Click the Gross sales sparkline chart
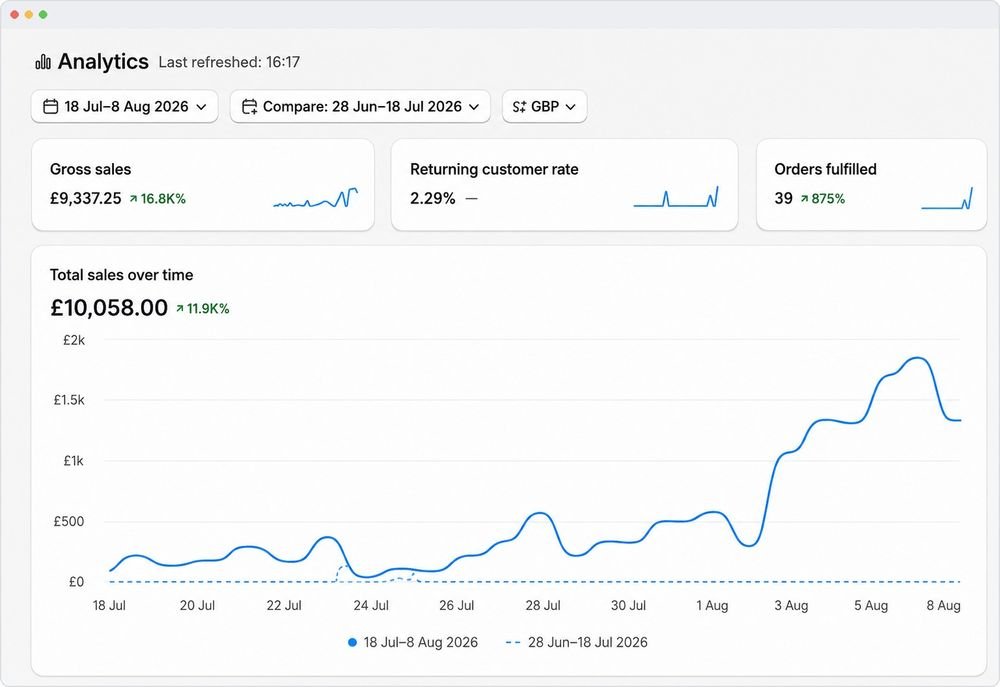 click(x=316, y=198)
